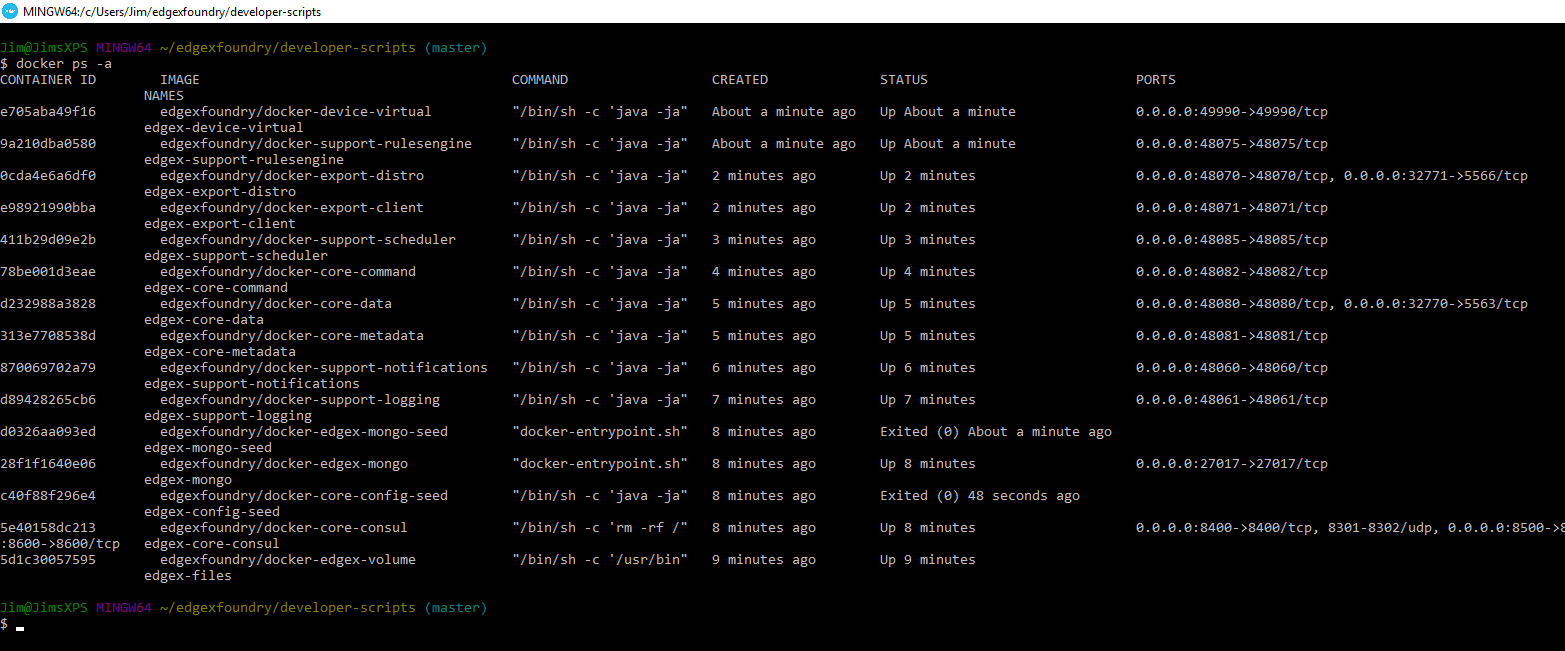Screen dimensions: 1565x651
Task: Click the docker-export-distro image name
Action: 291,176
